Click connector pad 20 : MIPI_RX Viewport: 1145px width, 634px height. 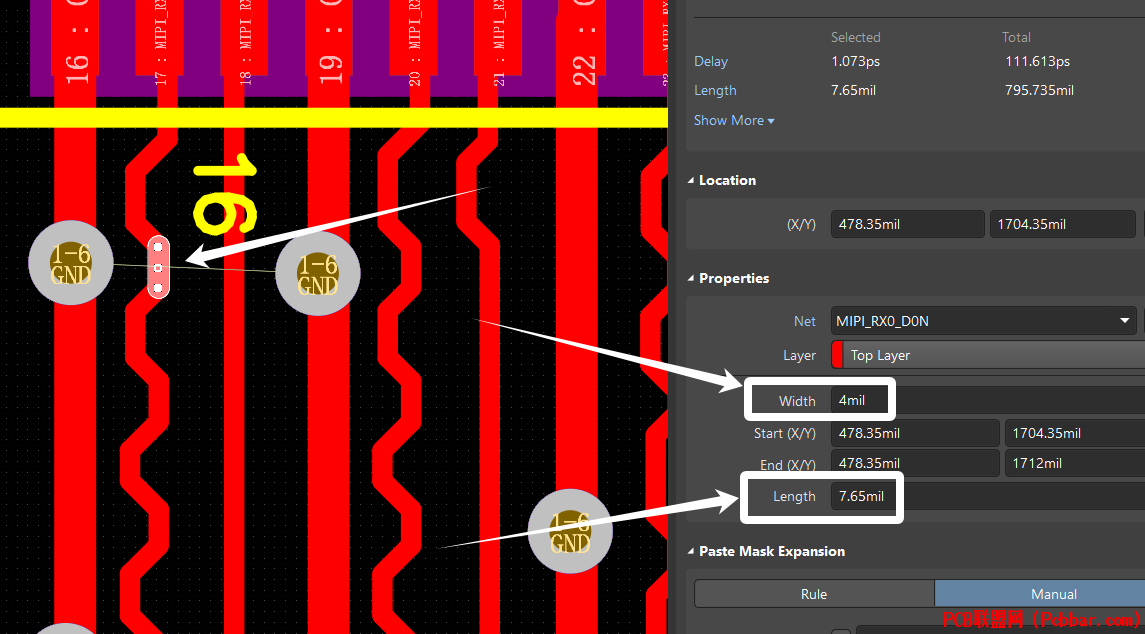tap(414, 38)
